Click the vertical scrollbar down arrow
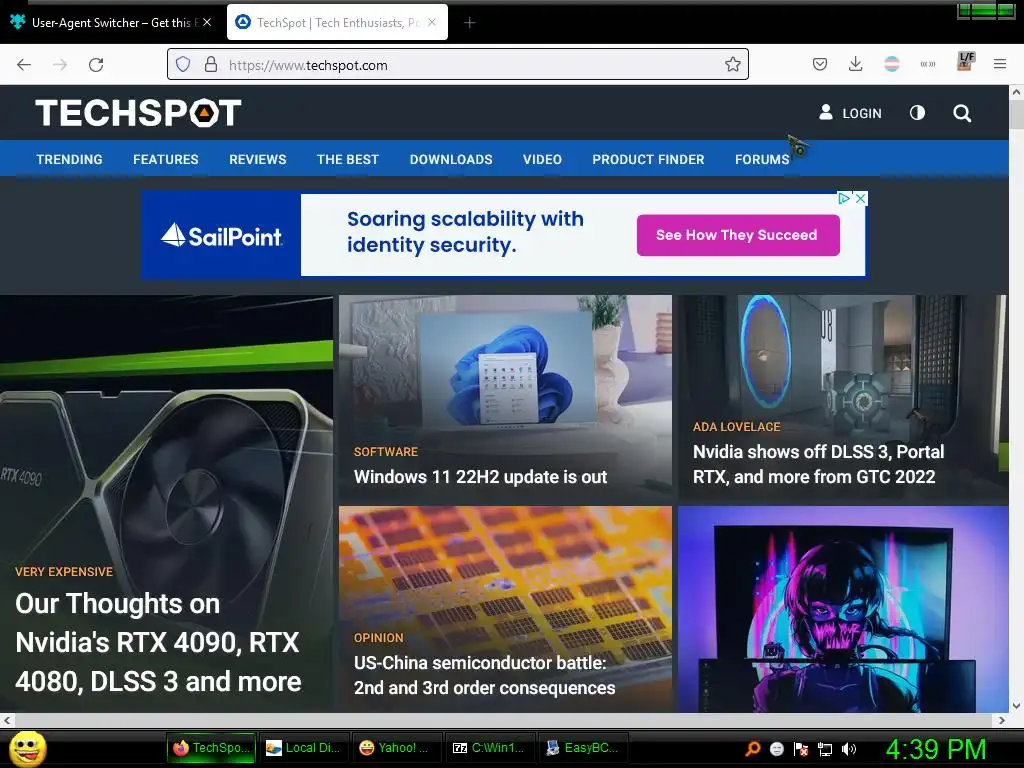1024x768 pixels. tap(1016, 706)
